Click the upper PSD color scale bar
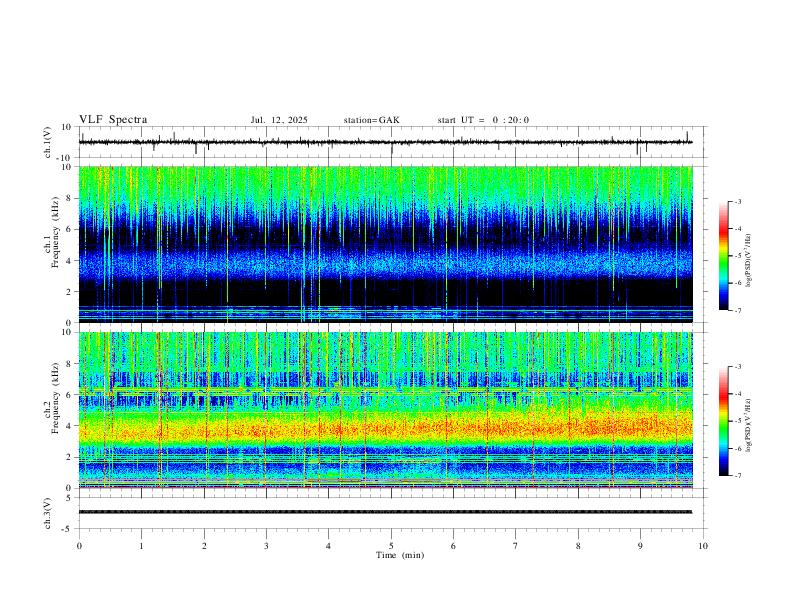The width and height of the screenshot is (792, 612). [723, 256]
